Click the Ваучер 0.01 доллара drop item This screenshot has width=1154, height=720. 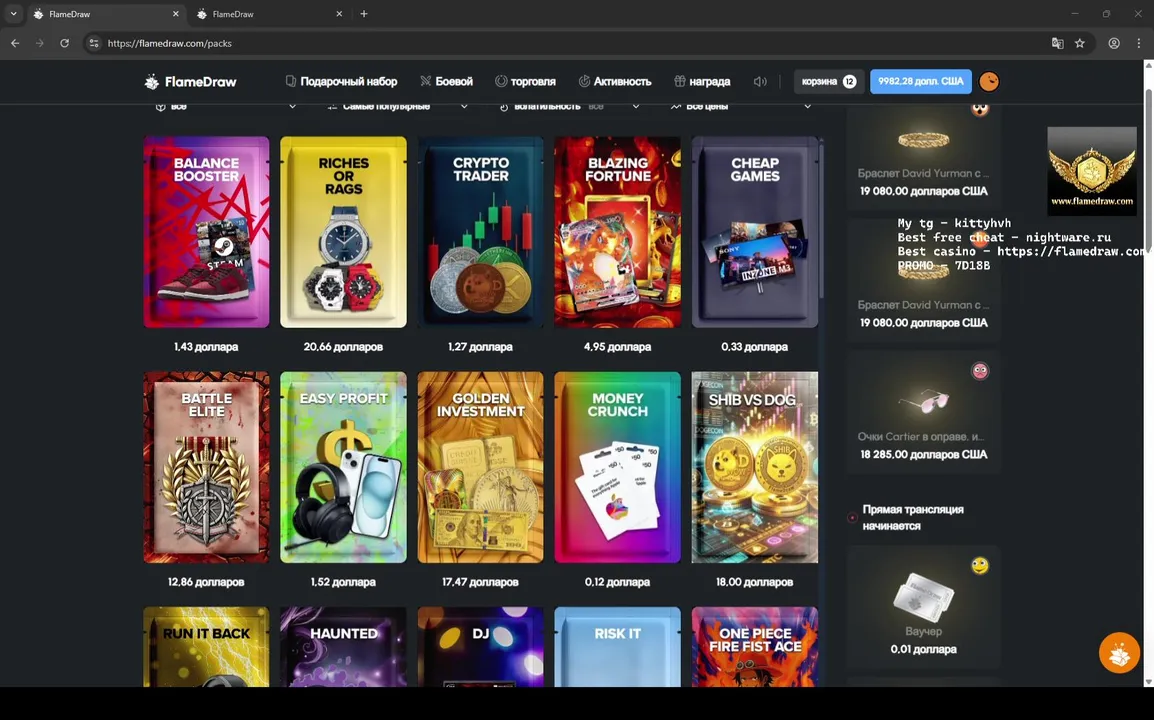tap(924, 608)
